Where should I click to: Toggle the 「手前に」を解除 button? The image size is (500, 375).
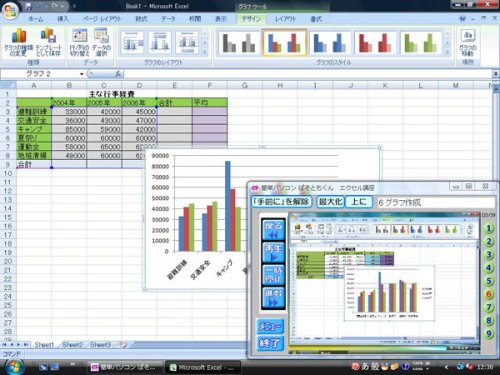(282, 201)
